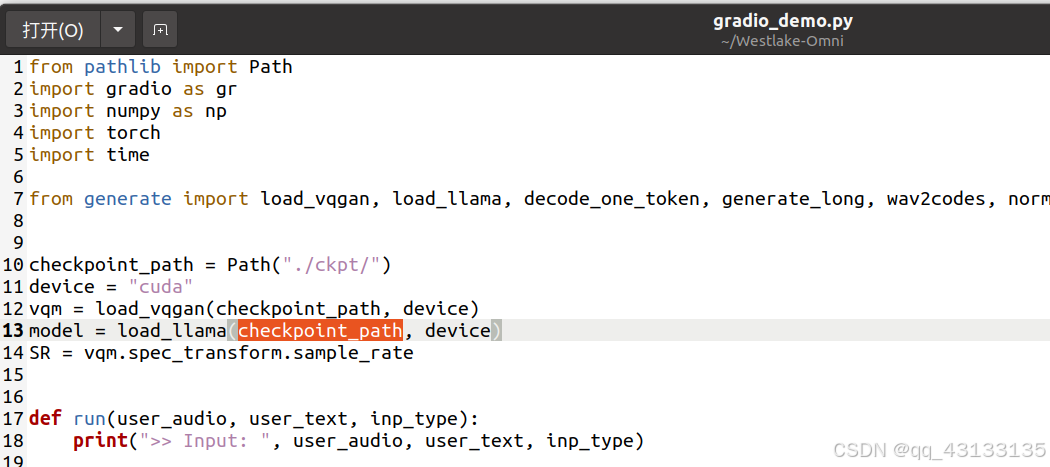Click line number 13 in the gutter
This screenshot has height=467, width=1050.
pyautogui.click(x=13, y=330)
